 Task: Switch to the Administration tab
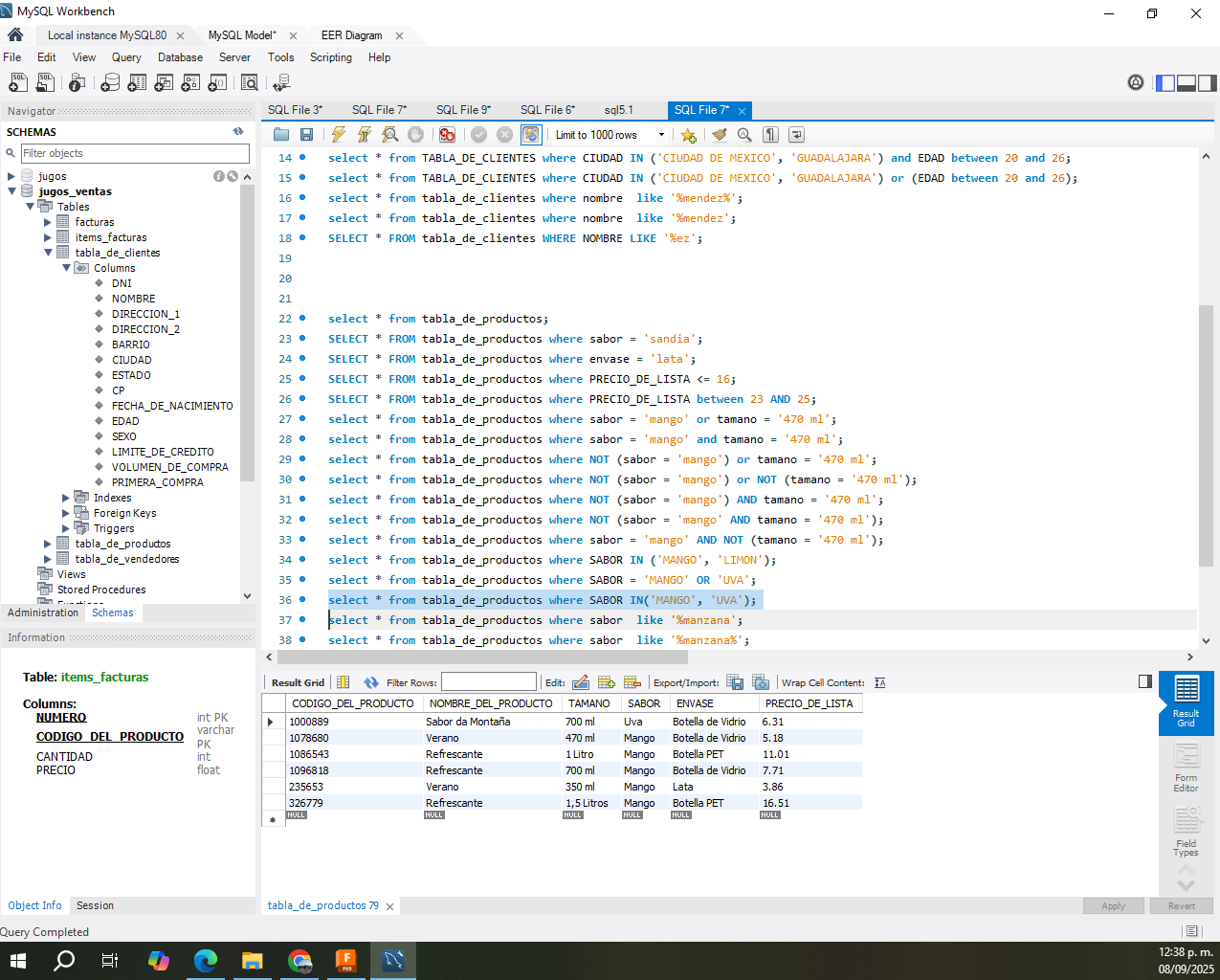point(43,612)
